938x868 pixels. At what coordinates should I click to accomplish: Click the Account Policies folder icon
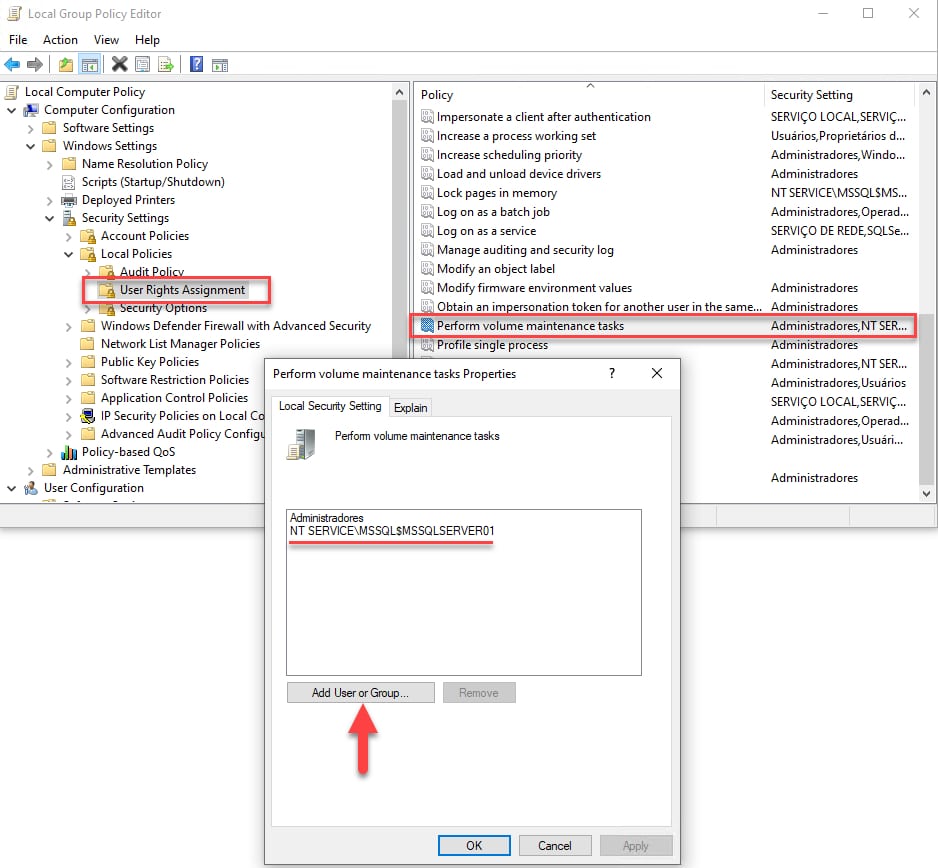(x=88, y=236)
